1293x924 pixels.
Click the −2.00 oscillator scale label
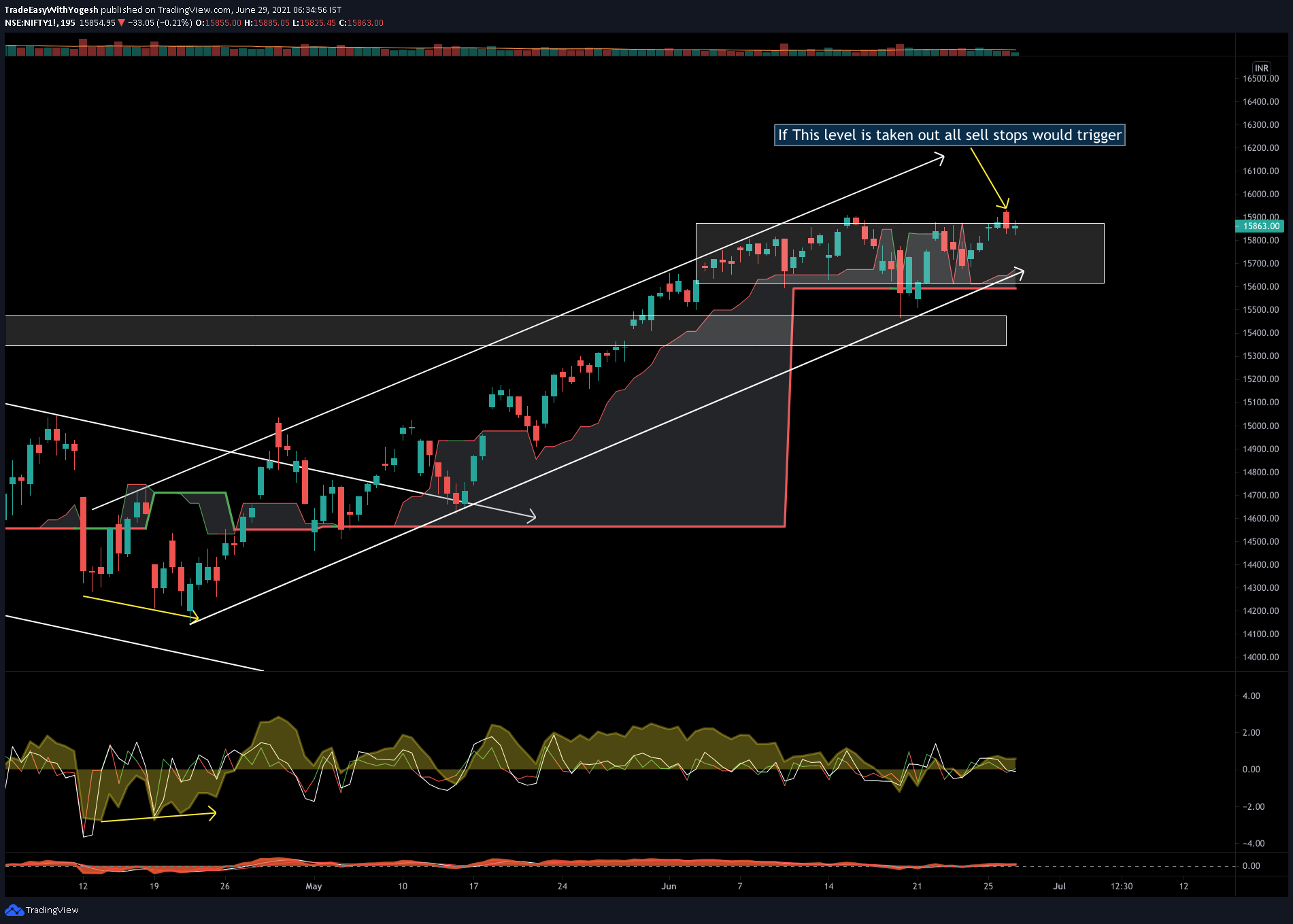1253,806
